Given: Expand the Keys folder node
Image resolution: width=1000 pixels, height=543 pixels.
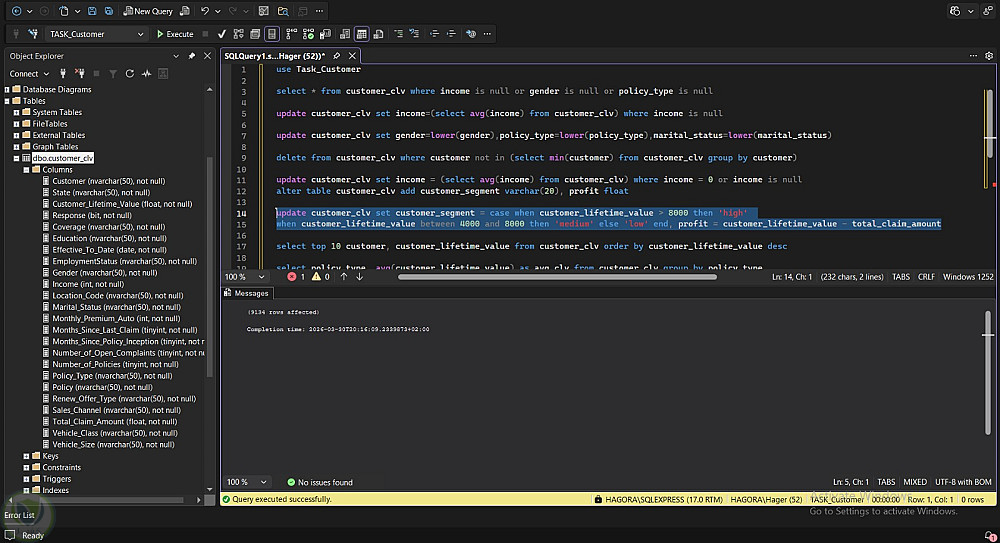Looking at the screenshot, I should tap(26, 456).
